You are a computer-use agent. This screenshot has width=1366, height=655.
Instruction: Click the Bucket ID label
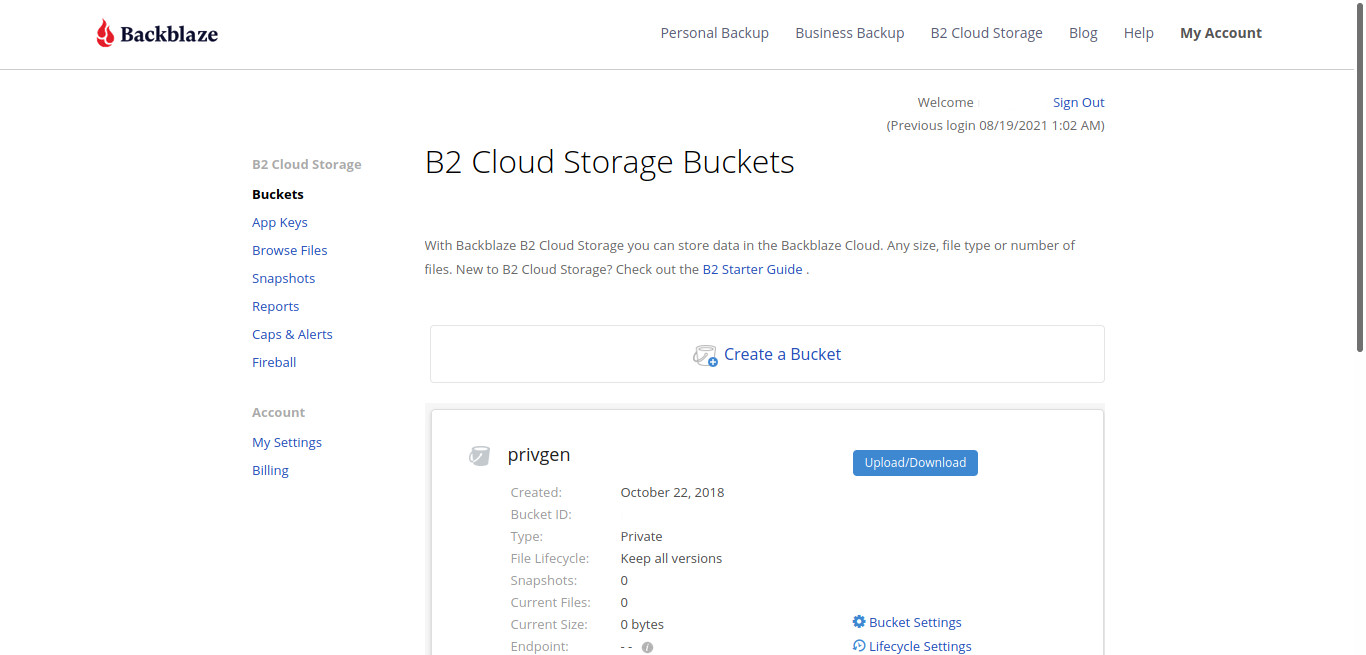541,514
